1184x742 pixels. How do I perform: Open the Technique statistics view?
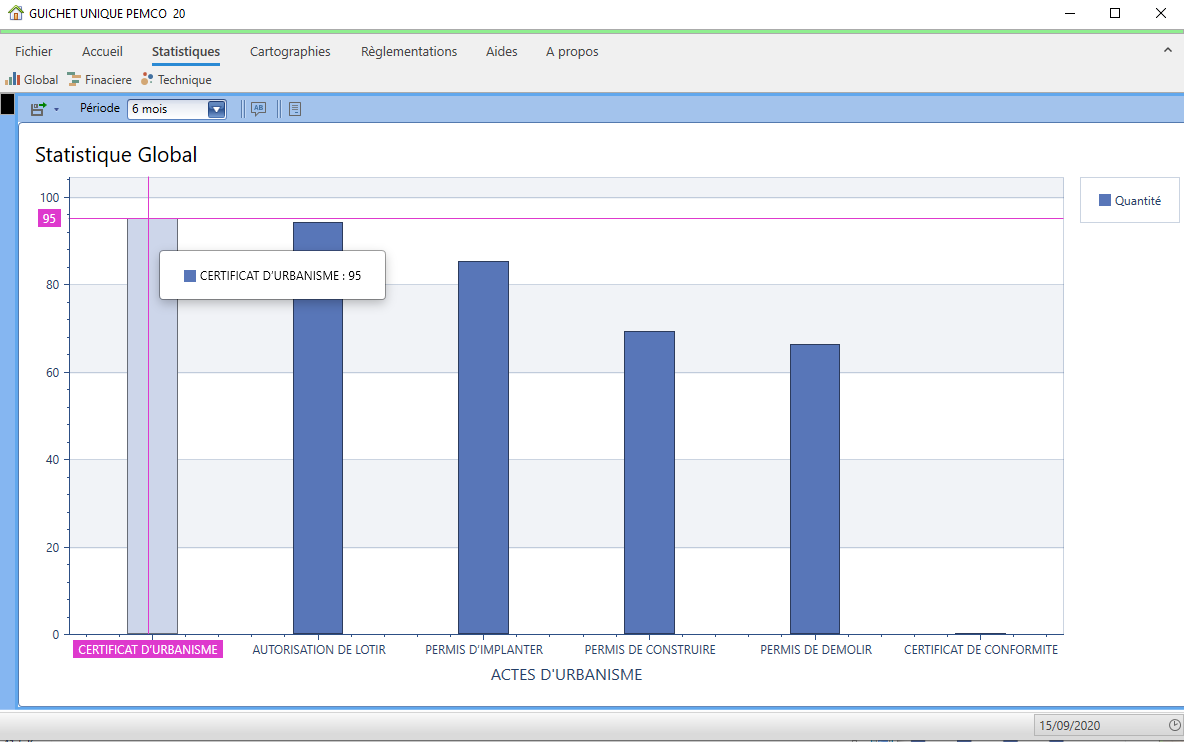(176, 79)
